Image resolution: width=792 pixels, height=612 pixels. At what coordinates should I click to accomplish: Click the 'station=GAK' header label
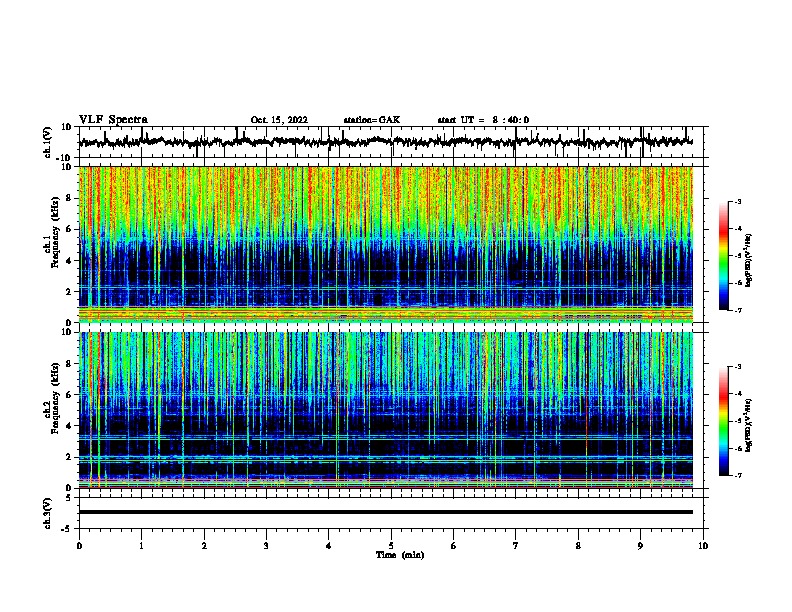coord(372,120)
